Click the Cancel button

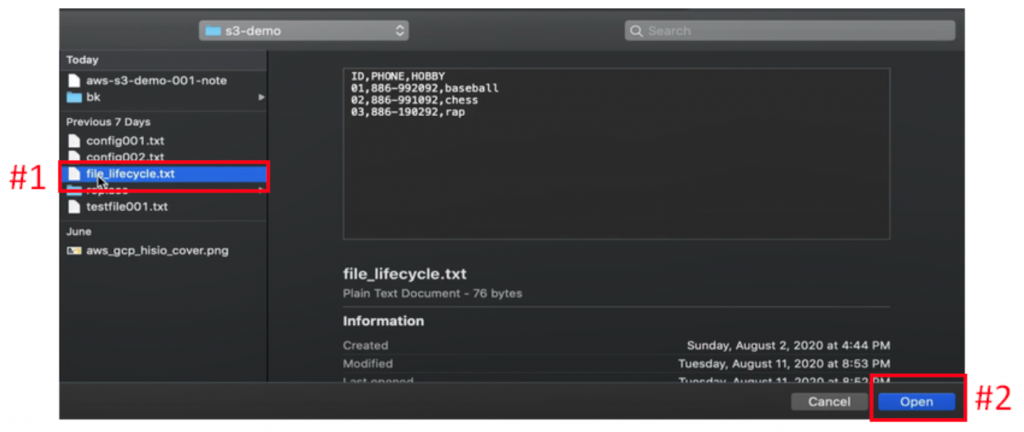829,402
